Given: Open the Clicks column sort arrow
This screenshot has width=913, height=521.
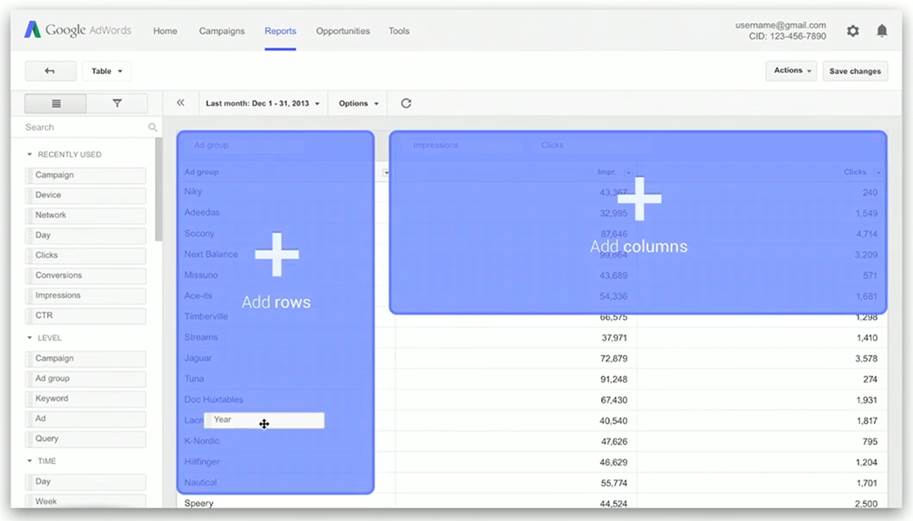Looking at the screenshot, I should click(x=877, y=172).
